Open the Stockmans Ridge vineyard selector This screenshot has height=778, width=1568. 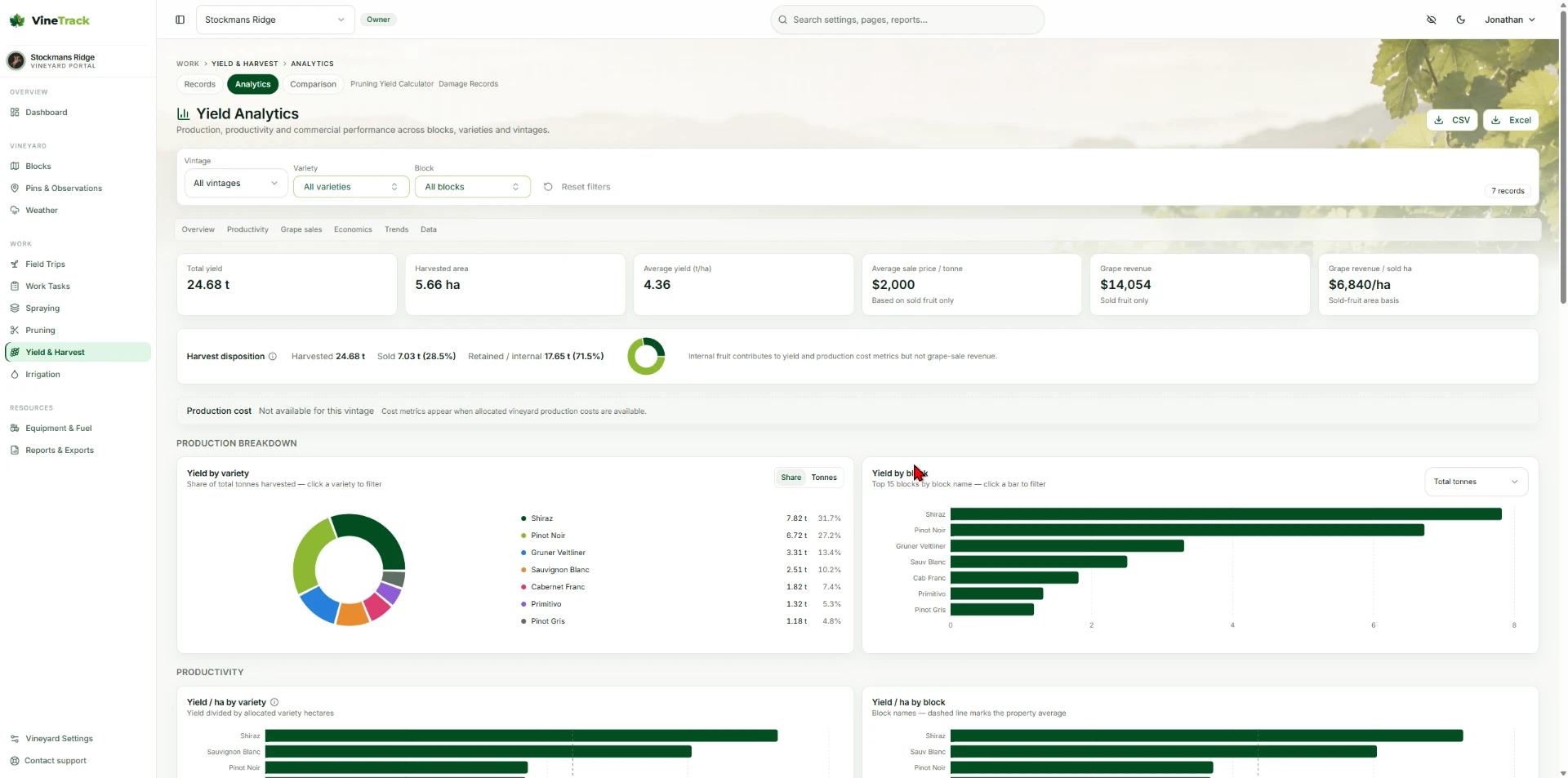(x=275, y=20)
